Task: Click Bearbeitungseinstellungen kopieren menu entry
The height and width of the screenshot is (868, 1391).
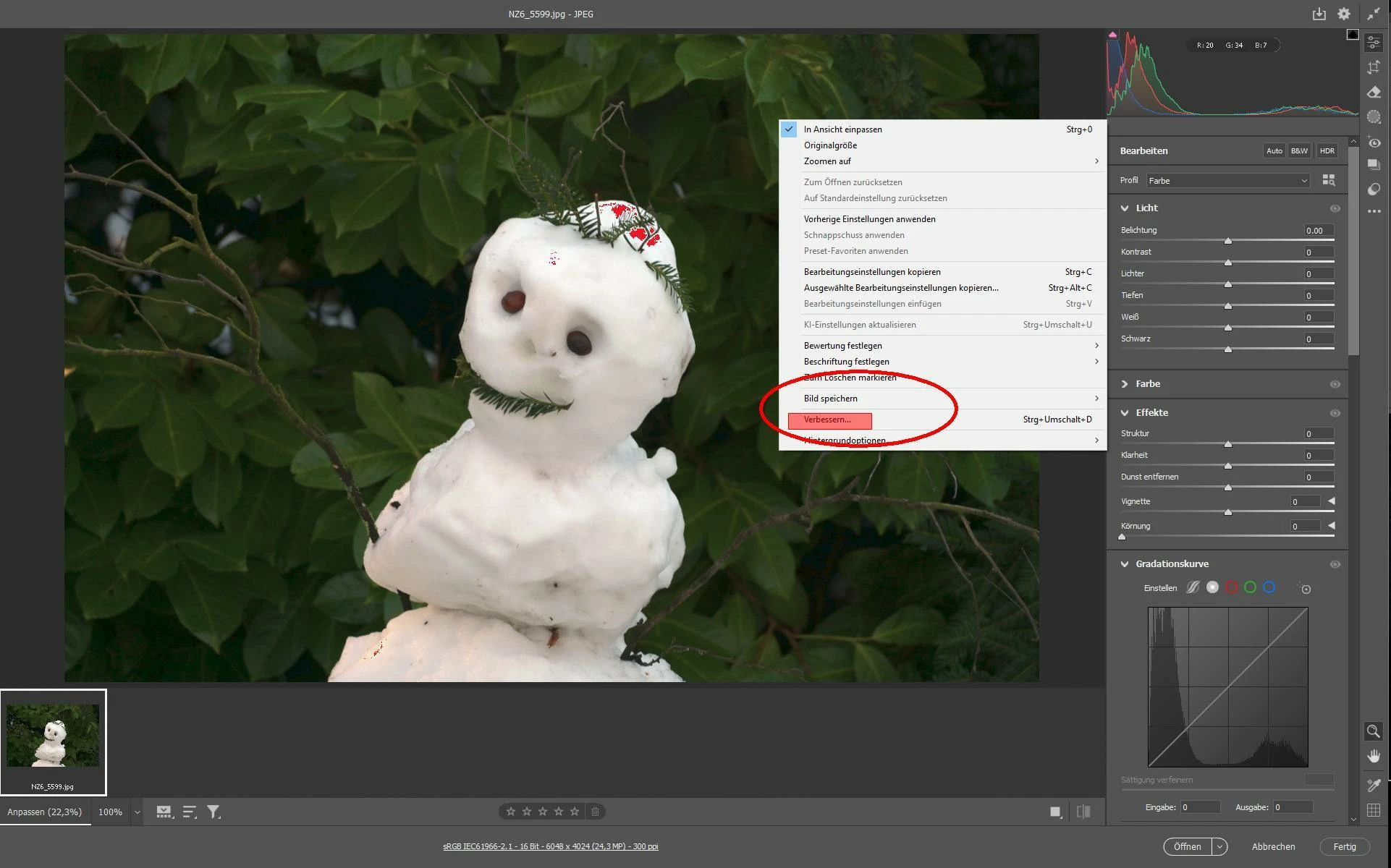Action: (x=872, y=272)
